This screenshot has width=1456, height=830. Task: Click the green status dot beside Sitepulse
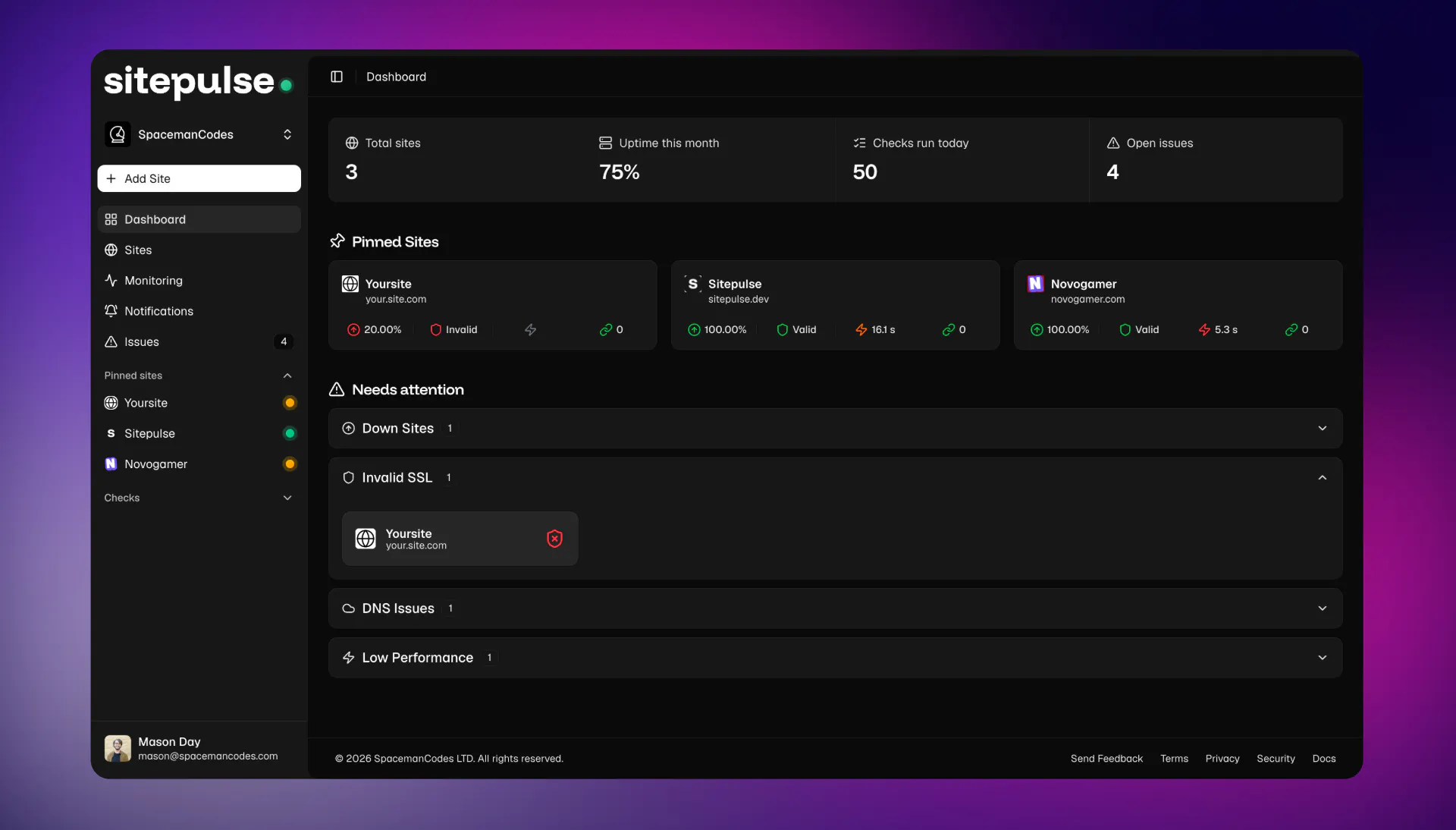tap(290, 433)
